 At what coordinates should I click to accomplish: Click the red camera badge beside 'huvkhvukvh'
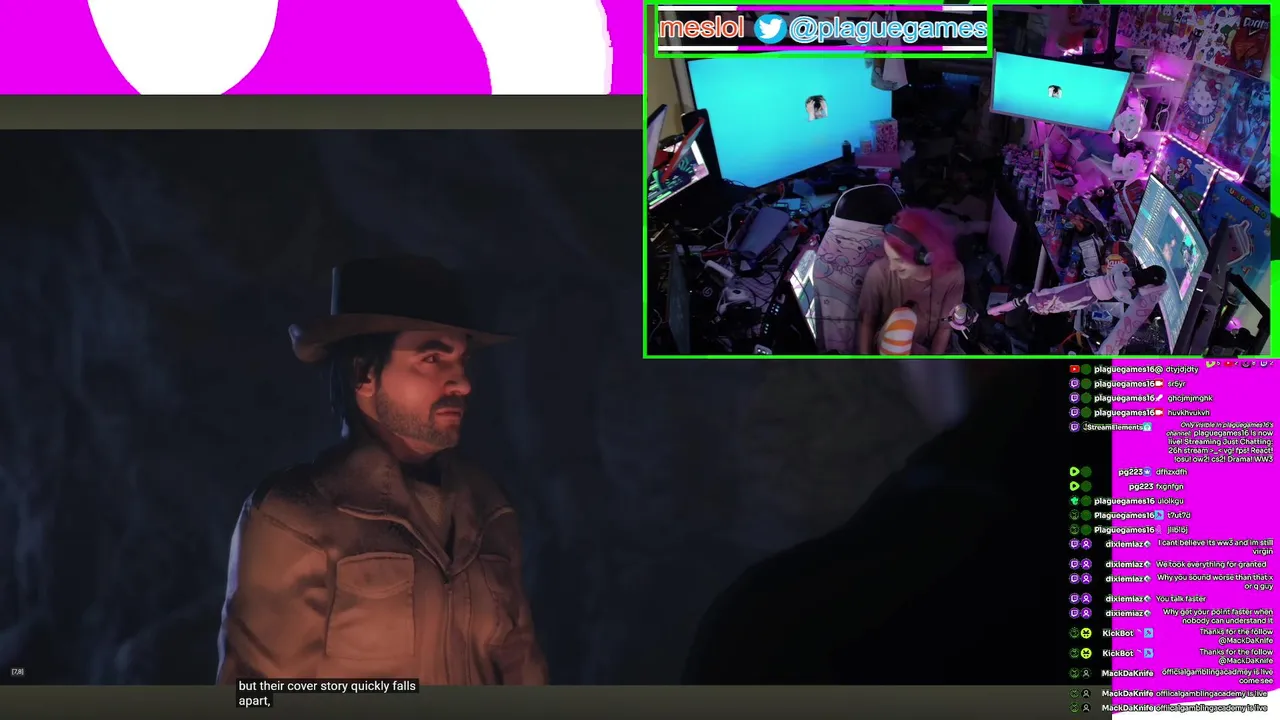click(x=1161, y=412)
